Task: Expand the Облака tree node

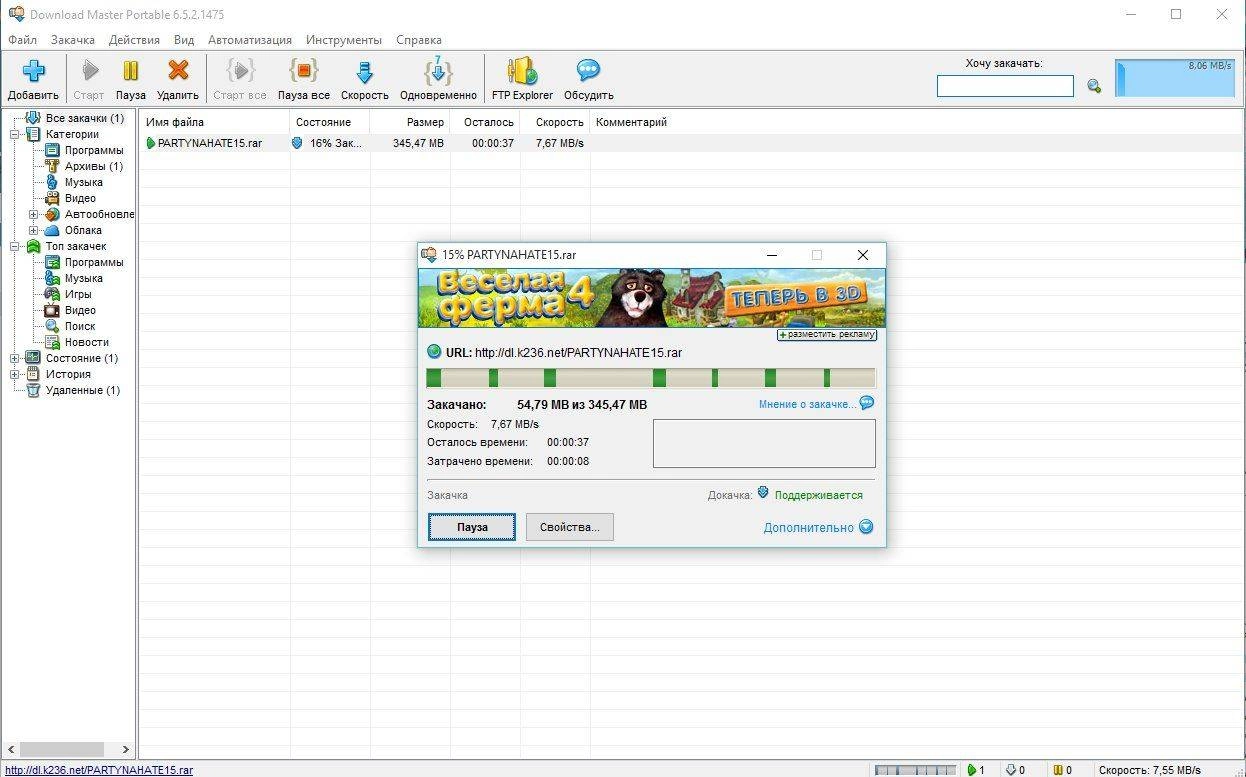Action: point(33,230)
